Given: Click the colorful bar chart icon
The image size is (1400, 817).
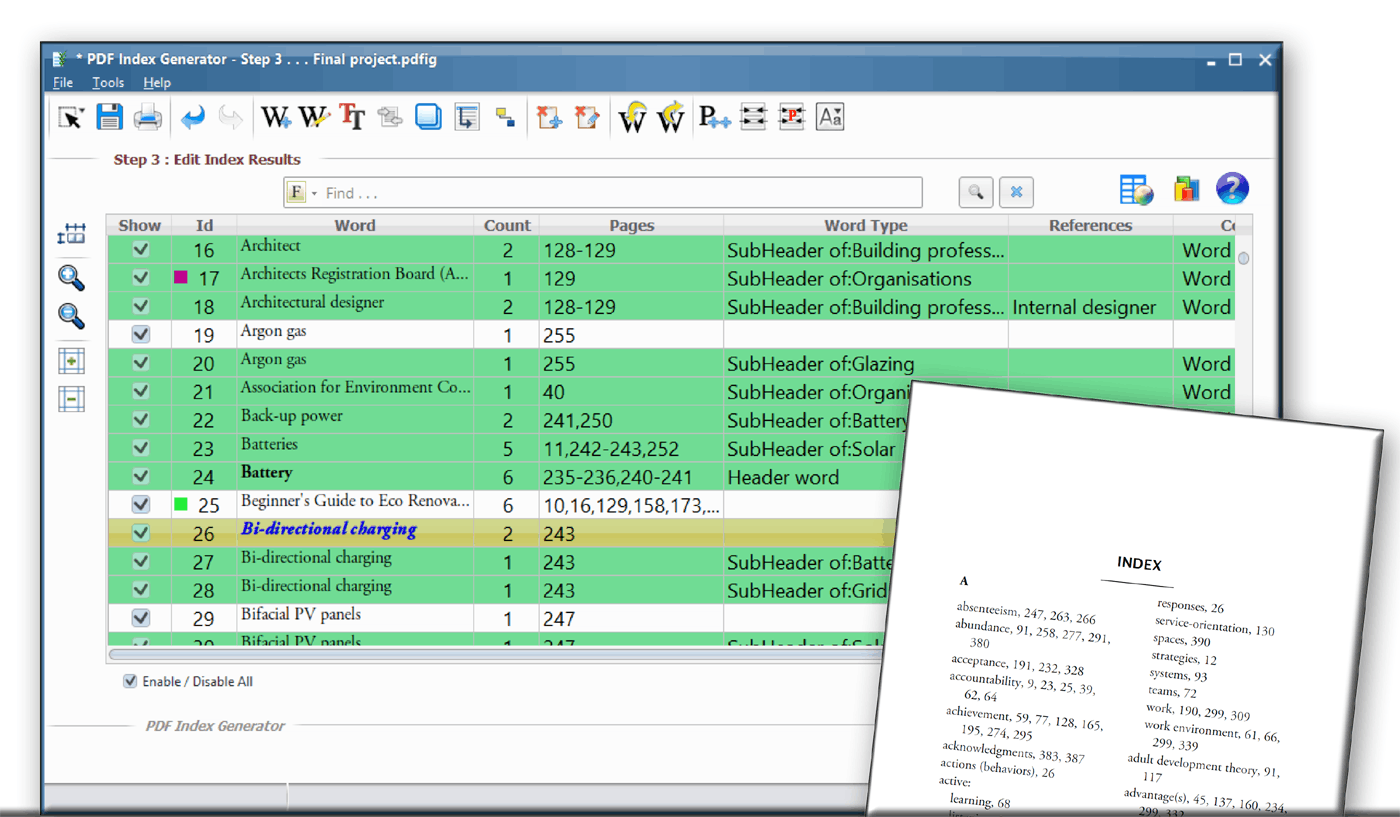Looking at the screenshot, I should pyautogui.click(x=1186, y=189).
